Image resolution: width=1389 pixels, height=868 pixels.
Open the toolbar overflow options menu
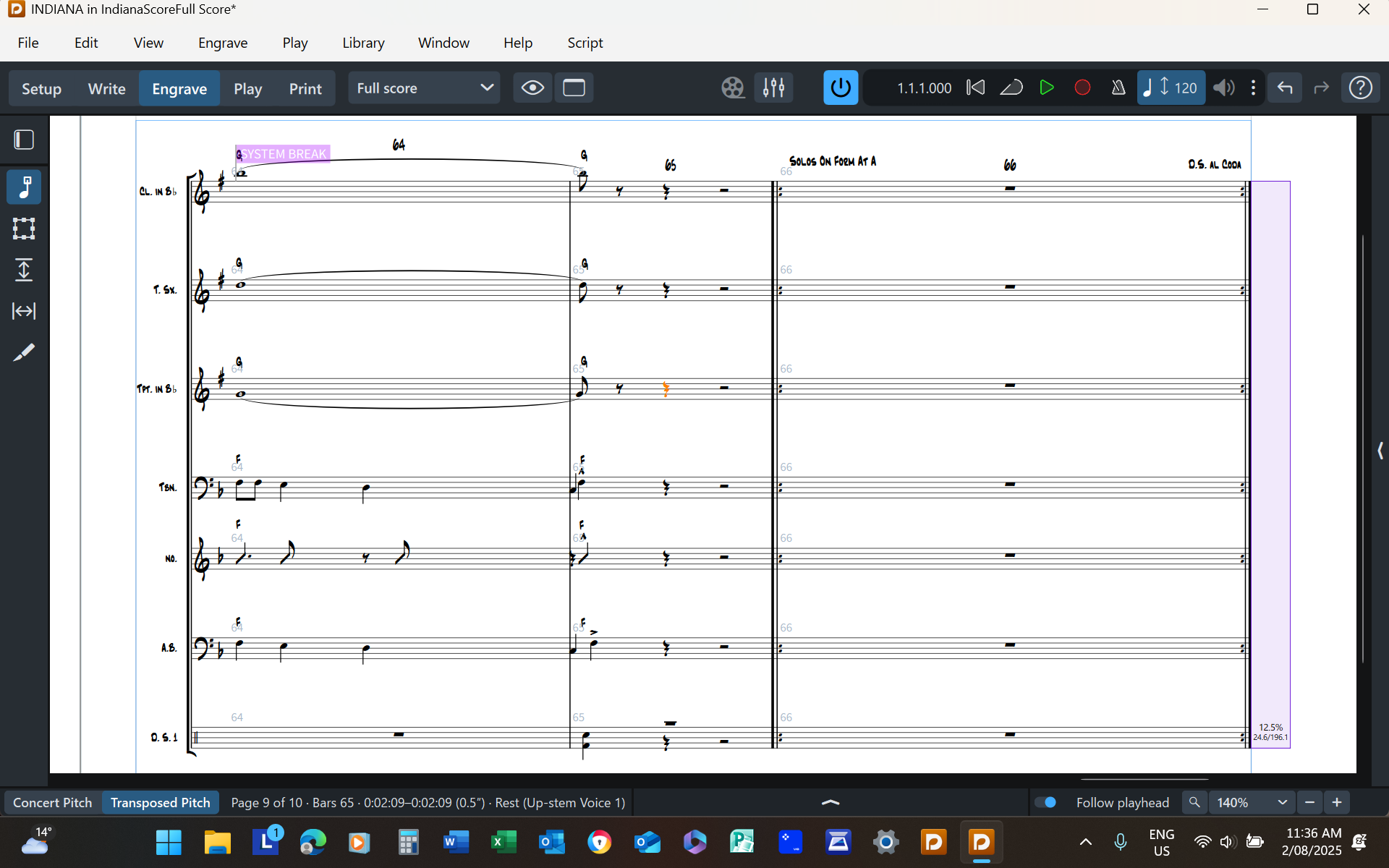pyautogui.click(x=1254, y=88)
